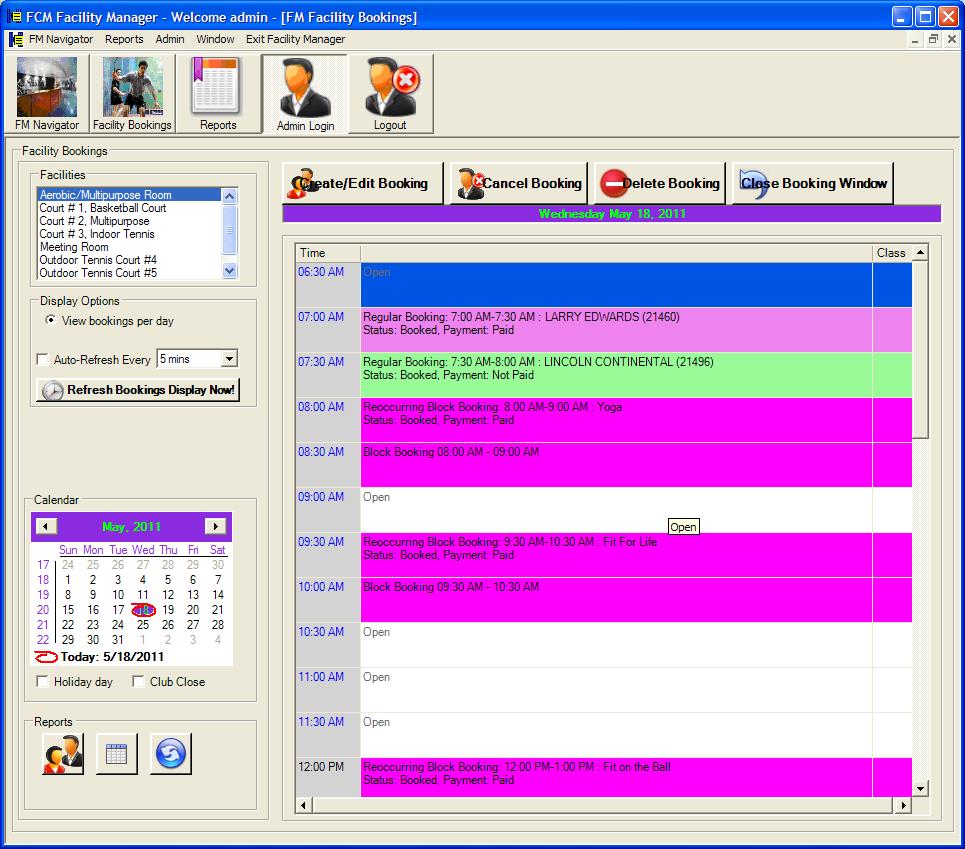
Task: Click Refresh Bookings Display Now button
Action: tap(138, 390)
